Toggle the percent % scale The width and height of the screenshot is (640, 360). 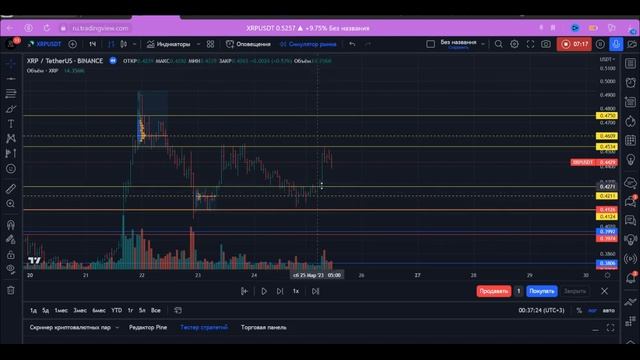579,311
